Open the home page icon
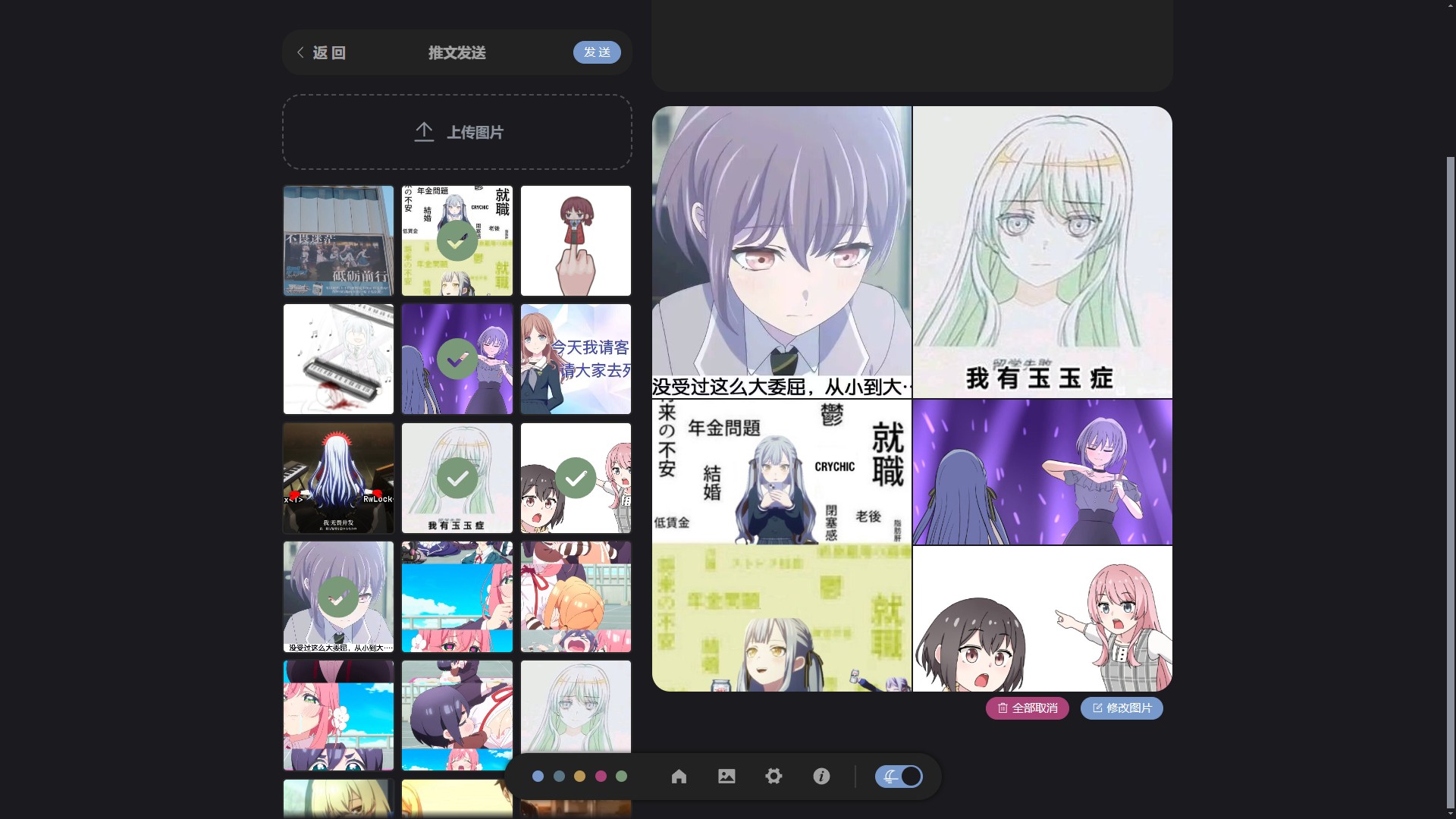This screenshot has width=1456, height=819. [x=679, y=776]
